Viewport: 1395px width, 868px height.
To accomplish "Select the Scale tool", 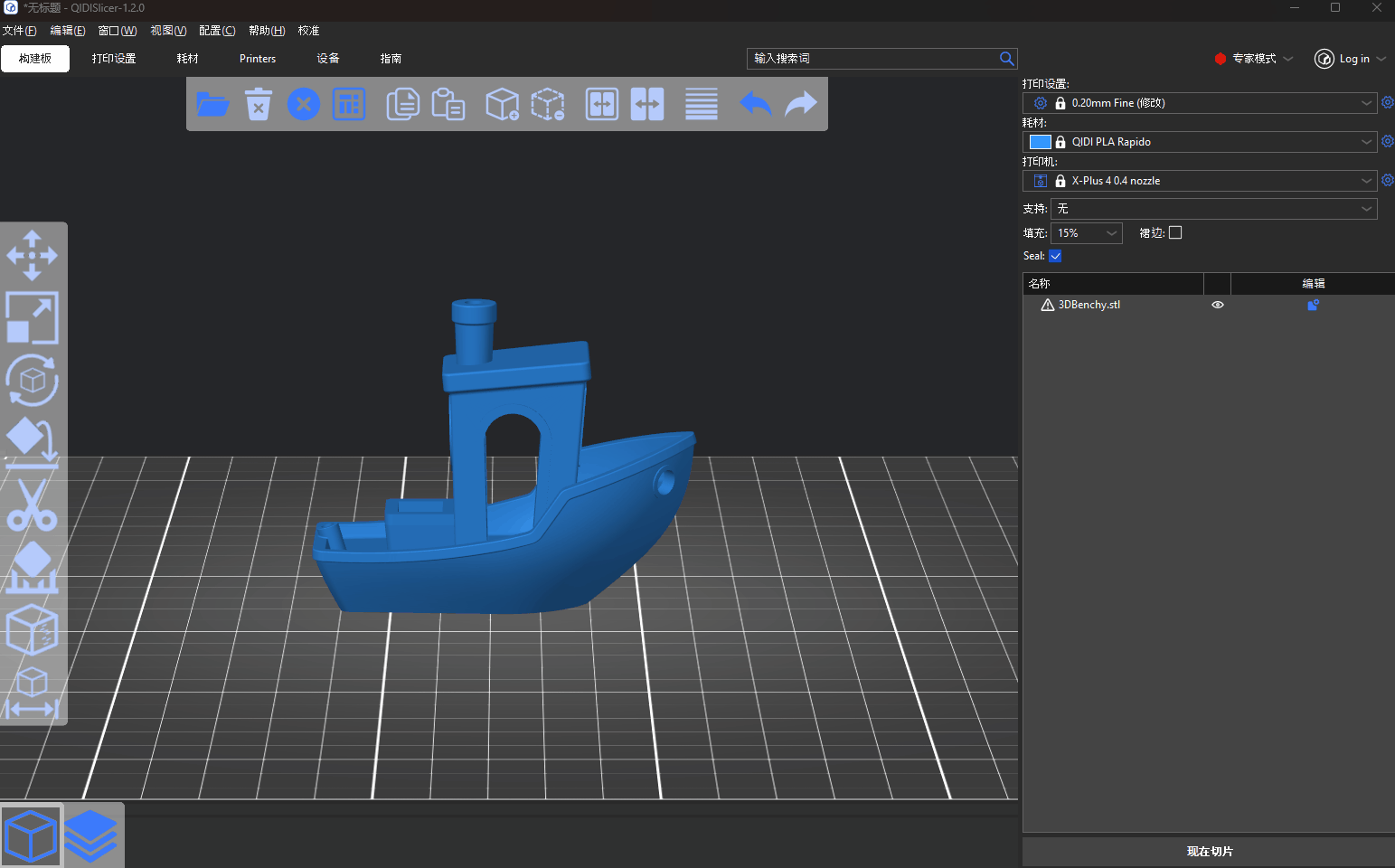I will coord(33,317).
